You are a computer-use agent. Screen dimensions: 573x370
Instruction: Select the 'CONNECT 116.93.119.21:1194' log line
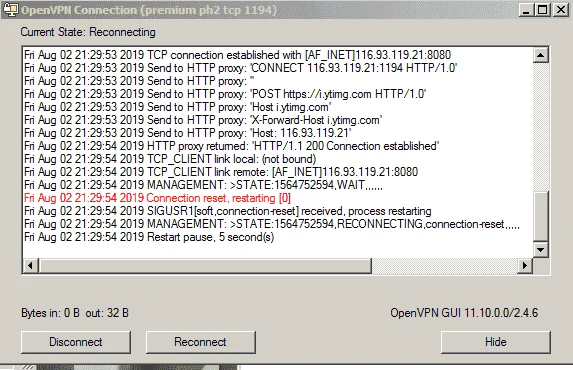point(240,68)
